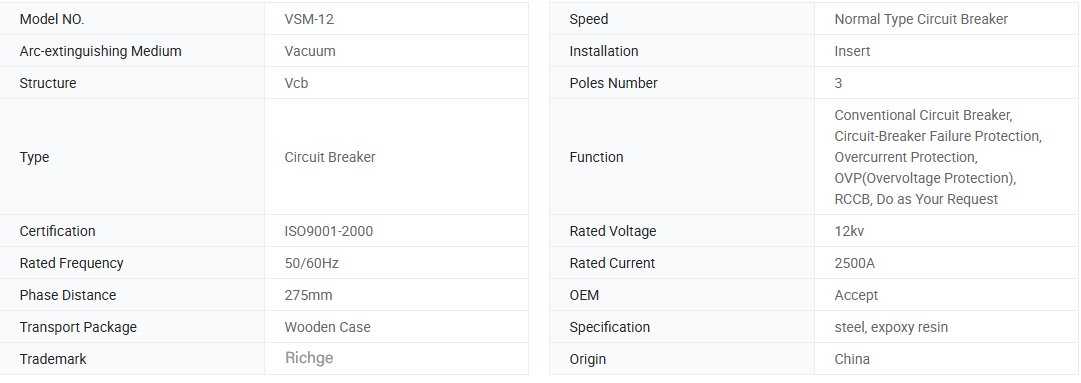Screen dimensions: 1081x383
Task: Select the Transport Package label cell
Action: tap(132, 327)
